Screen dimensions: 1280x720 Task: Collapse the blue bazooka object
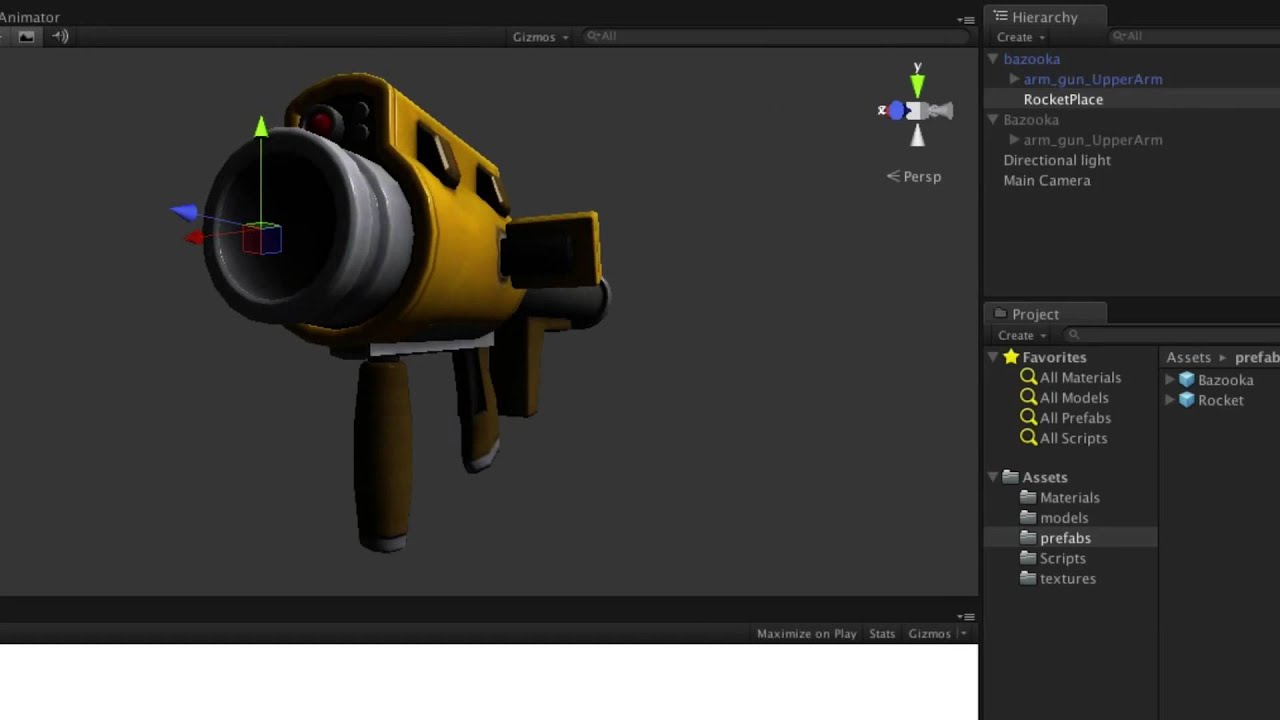tap(993, 59)
